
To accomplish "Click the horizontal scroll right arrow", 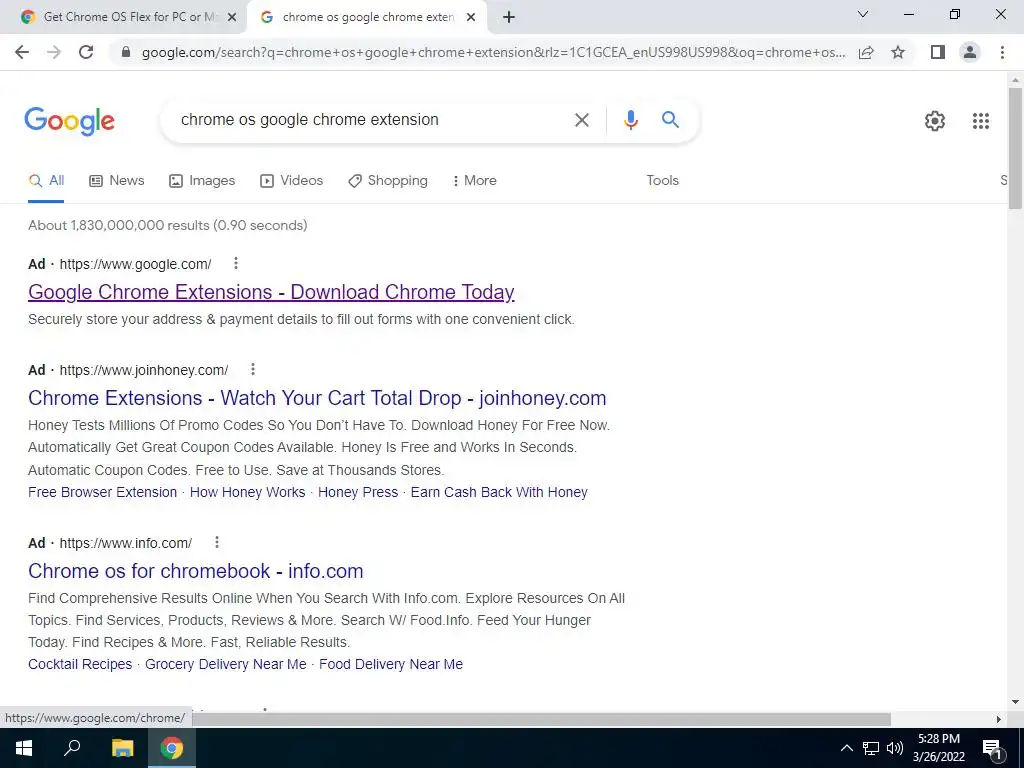I will tap(999, 719).
